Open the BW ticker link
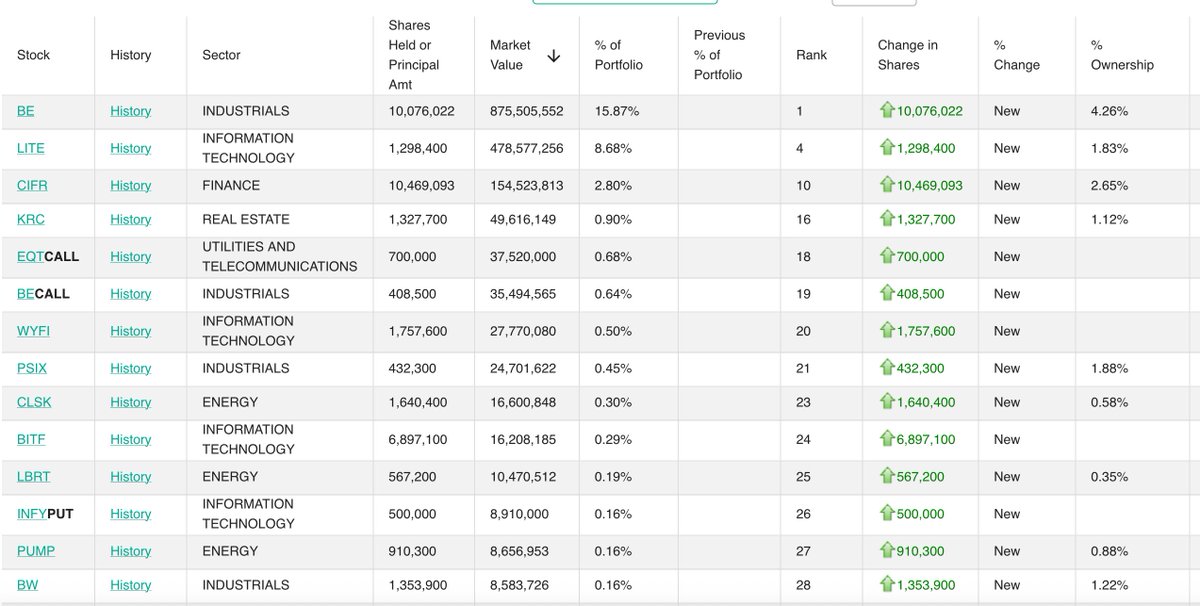1200x606 pixels. (x=27, y=585)
